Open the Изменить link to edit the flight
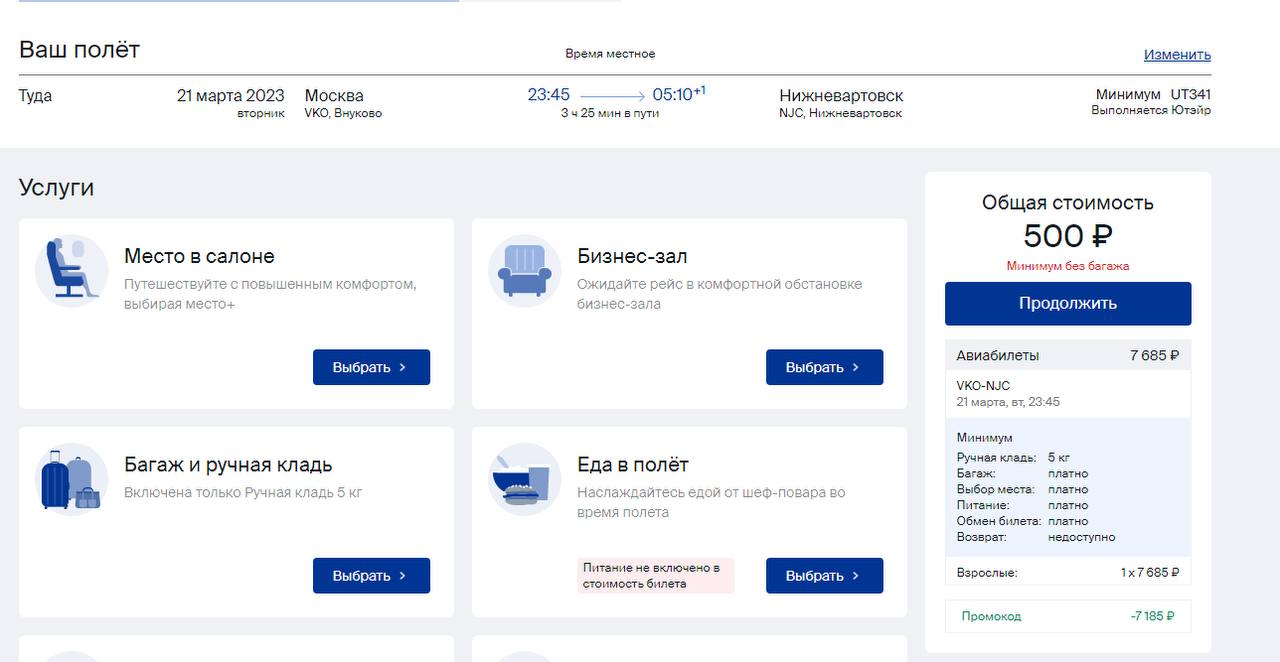The height and width of the screenshot is (662, 1280). tap(1177, 55)
